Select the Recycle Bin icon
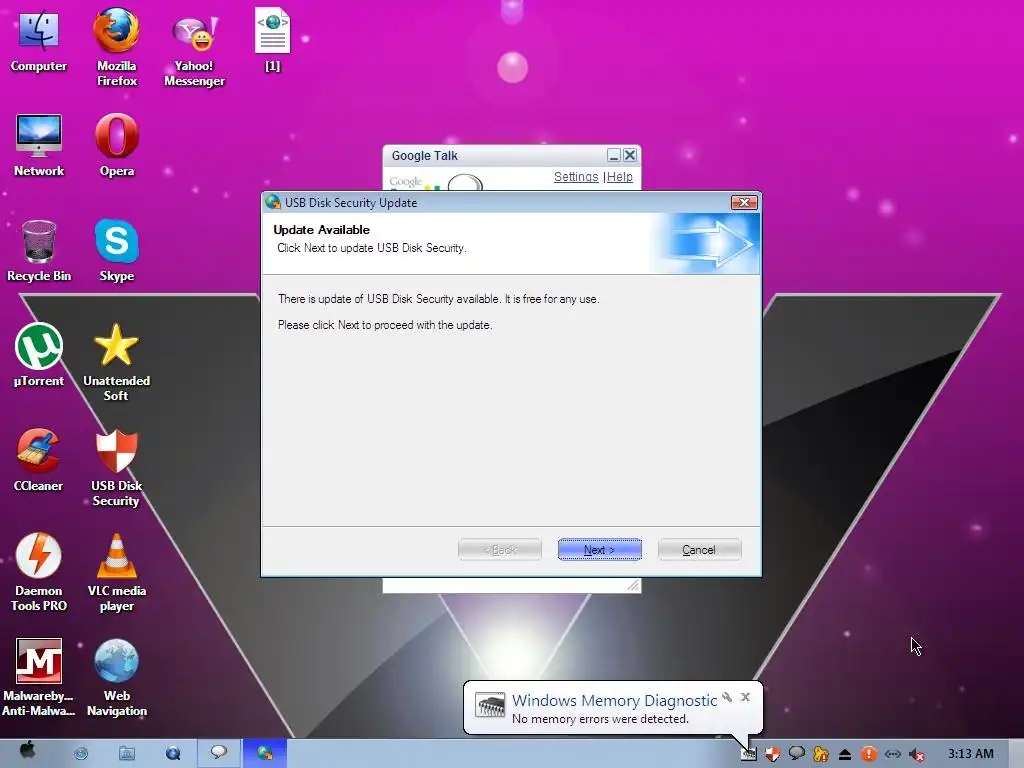The width and height of the screenshot is (1024, 768). [39, 250]
